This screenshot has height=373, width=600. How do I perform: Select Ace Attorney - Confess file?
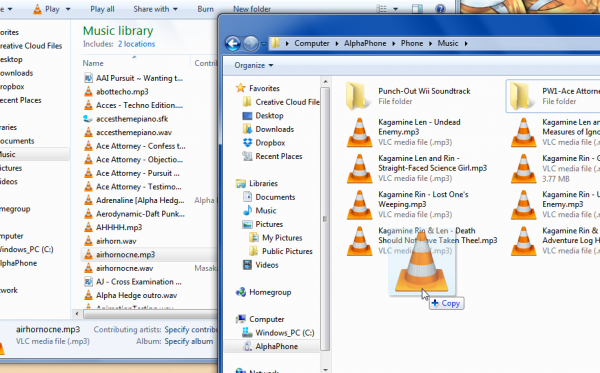pyautogui.click(x=134, y=146)
